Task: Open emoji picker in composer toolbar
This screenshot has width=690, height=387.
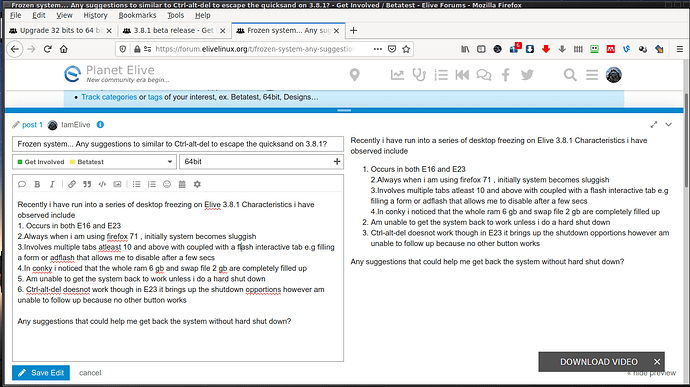Action: pyautogui.click(x=167, y=184)
